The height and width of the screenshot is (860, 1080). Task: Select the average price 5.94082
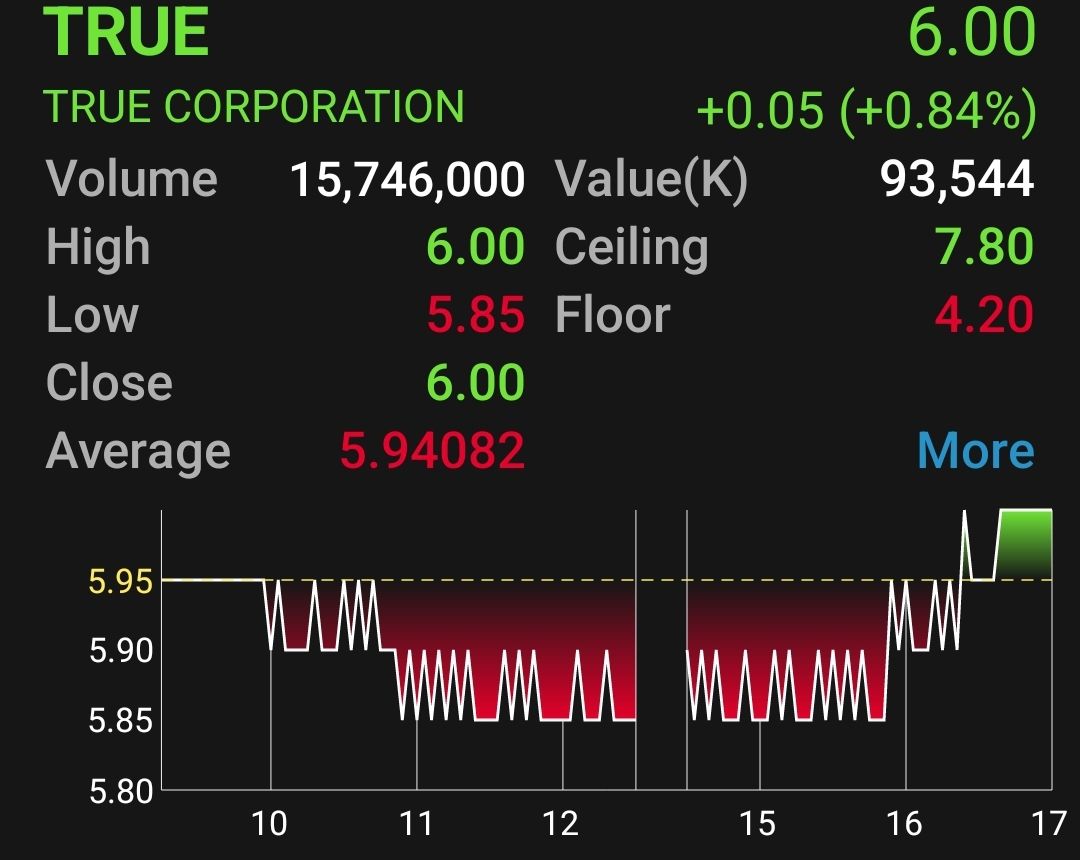(433, 451)
